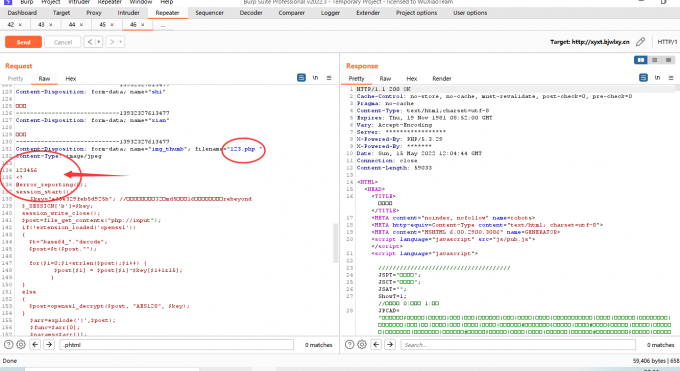Open request panel hamburger menu
This screenshot has width=680, height=371.
[x=329, y=78]
